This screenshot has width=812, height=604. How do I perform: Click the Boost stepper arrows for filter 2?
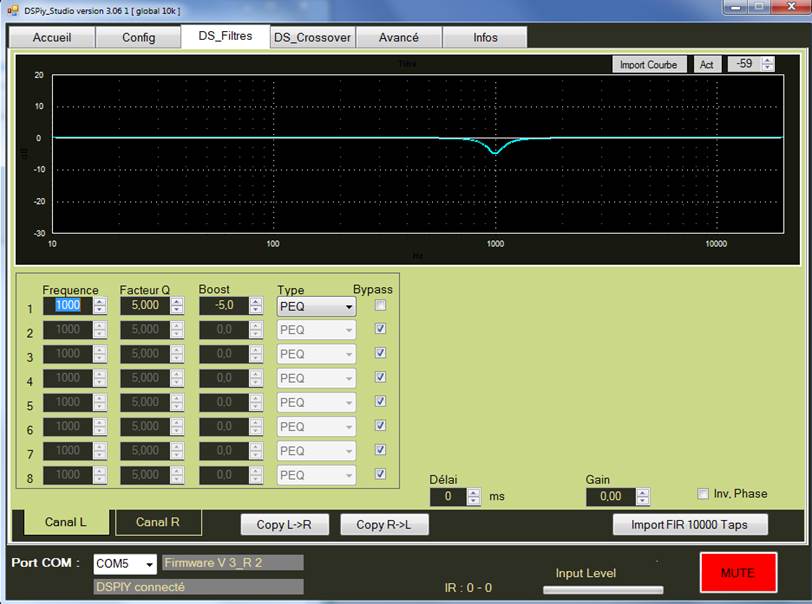pyautogui.click(x=256, y=329)
